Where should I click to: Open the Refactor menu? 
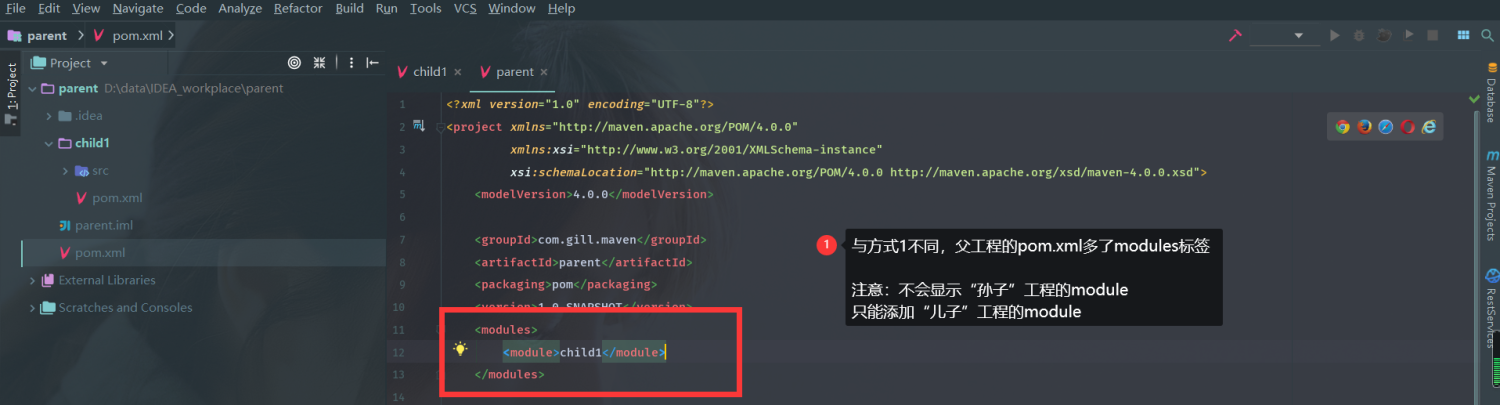298,8
